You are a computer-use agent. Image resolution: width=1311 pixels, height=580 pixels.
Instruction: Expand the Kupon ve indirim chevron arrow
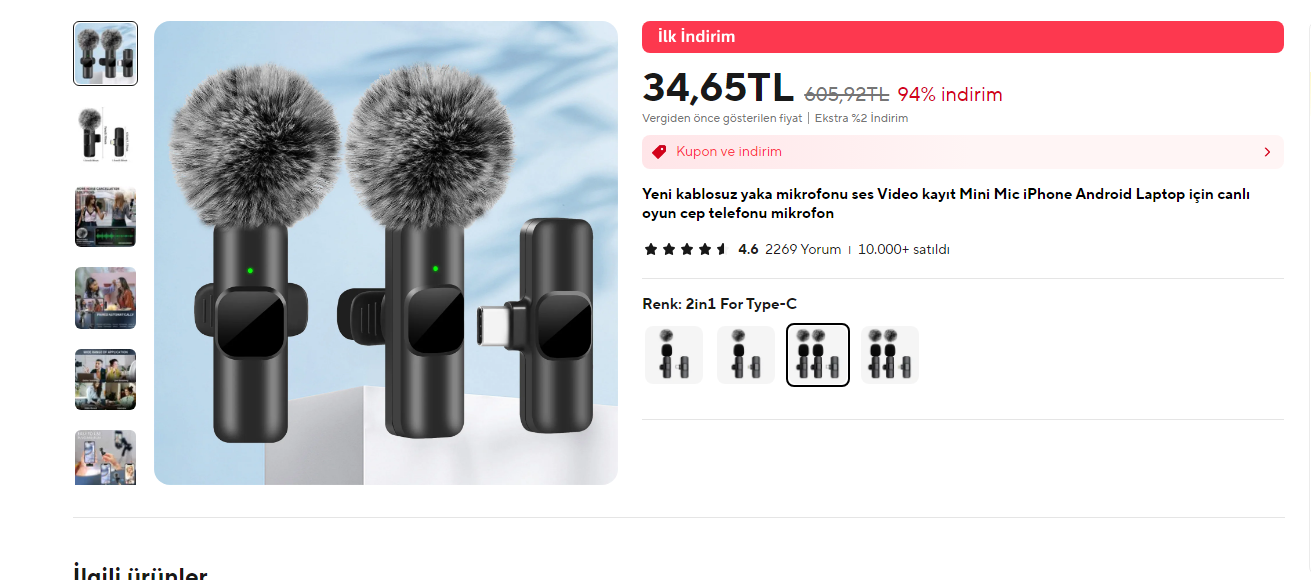[1267, 152]
